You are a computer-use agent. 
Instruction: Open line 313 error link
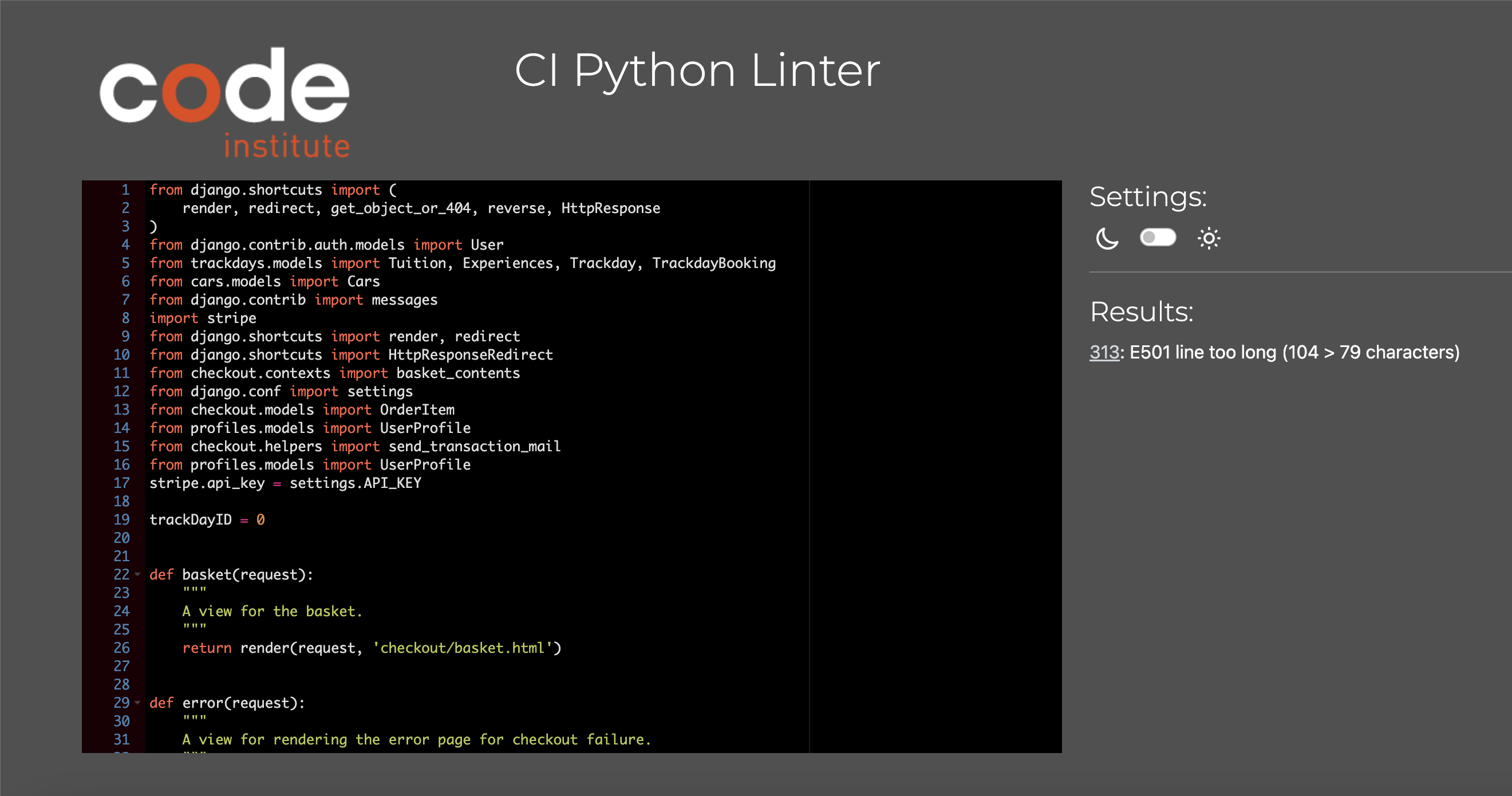tap(1104, 352)
